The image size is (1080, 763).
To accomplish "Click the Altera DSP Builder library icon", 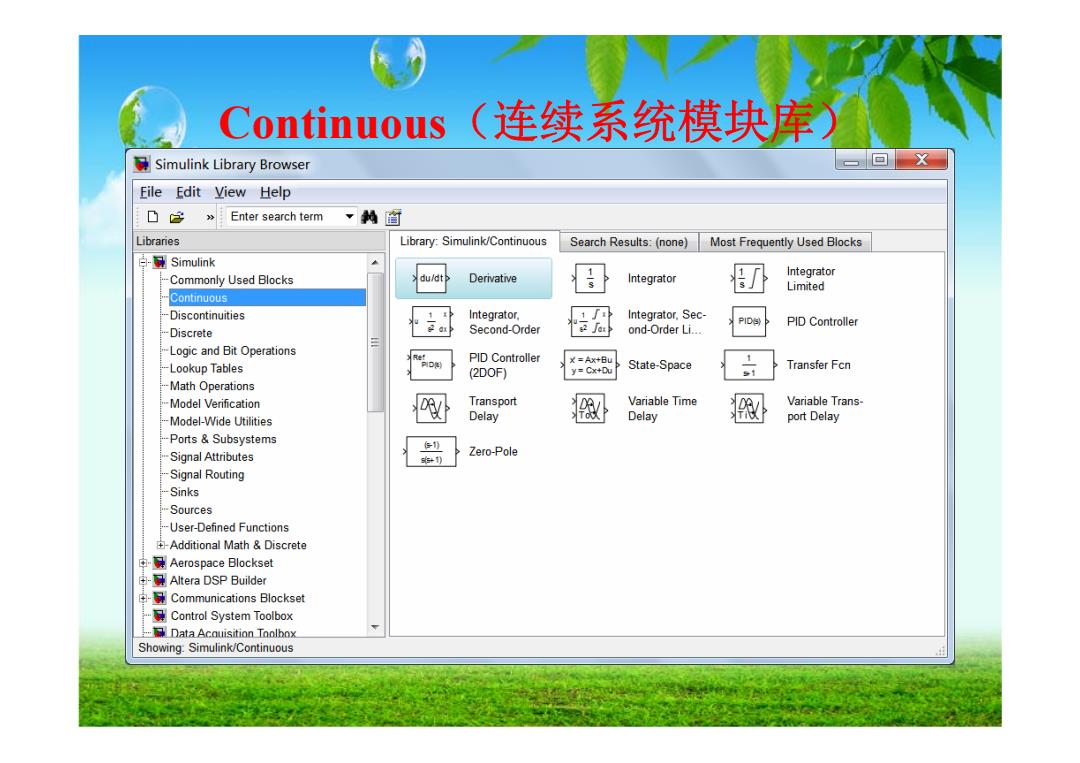I will [x=160, y=581].
